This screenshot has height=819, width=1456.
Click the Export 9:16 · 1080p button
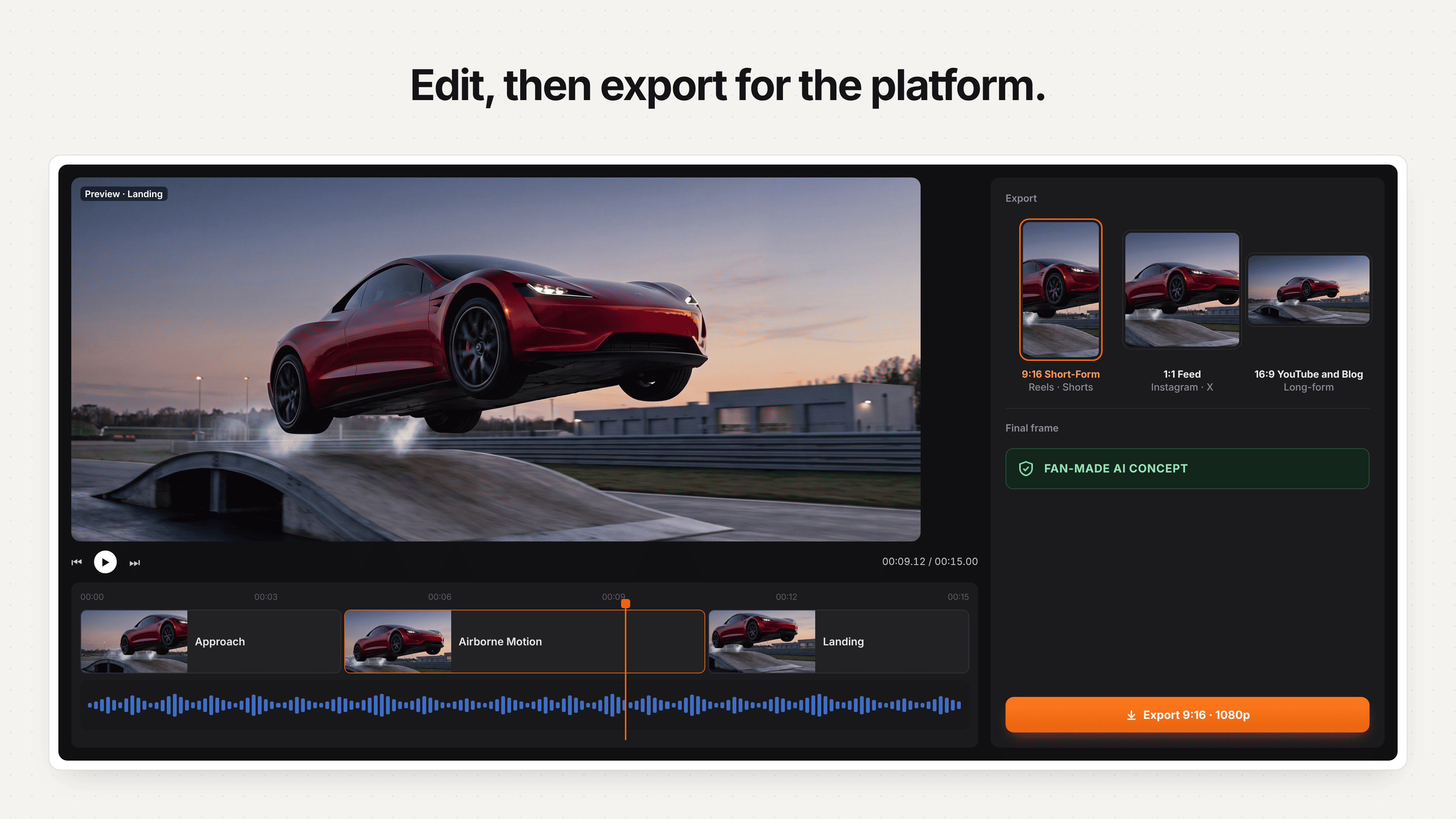pyautogui.click(x=1187, y=715)
